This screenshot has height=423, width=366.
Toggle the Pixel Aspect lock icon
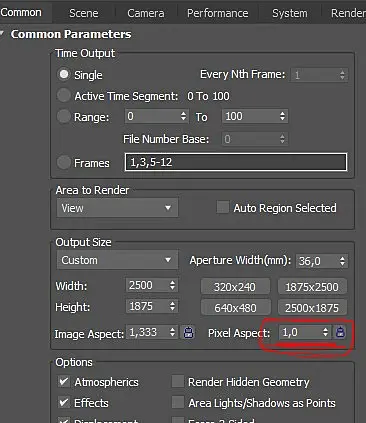[x=340, y=332]
